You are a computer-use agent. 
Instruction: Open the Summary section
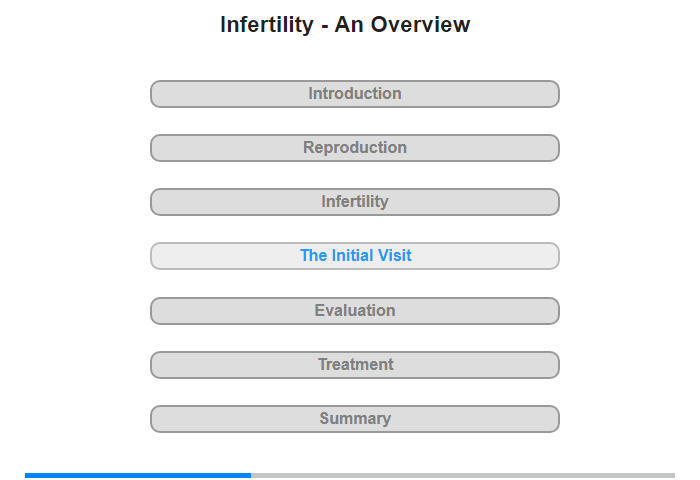pos(354,419)
